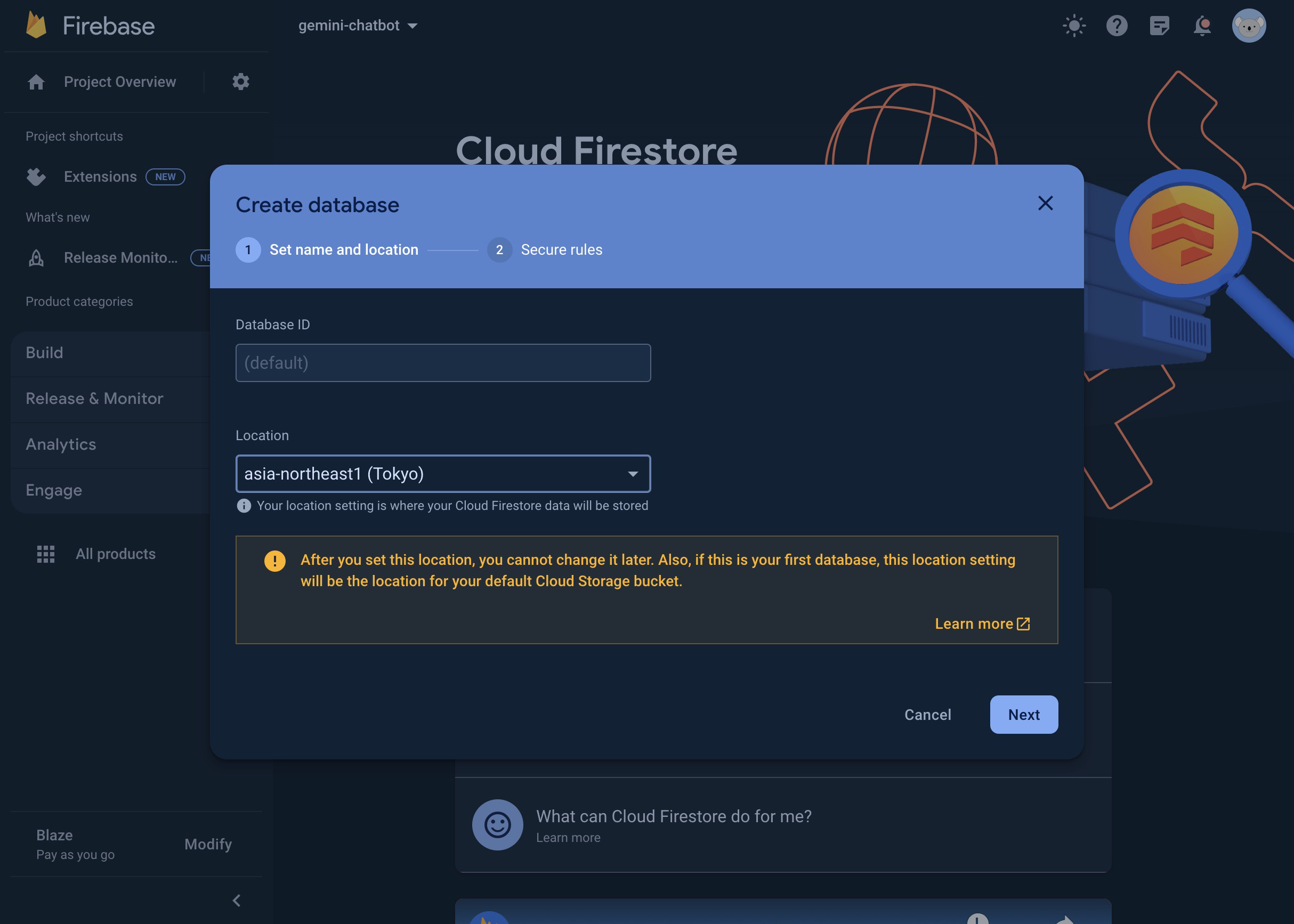
Task: Close the Create database dialog
Action: point(1045,203)
